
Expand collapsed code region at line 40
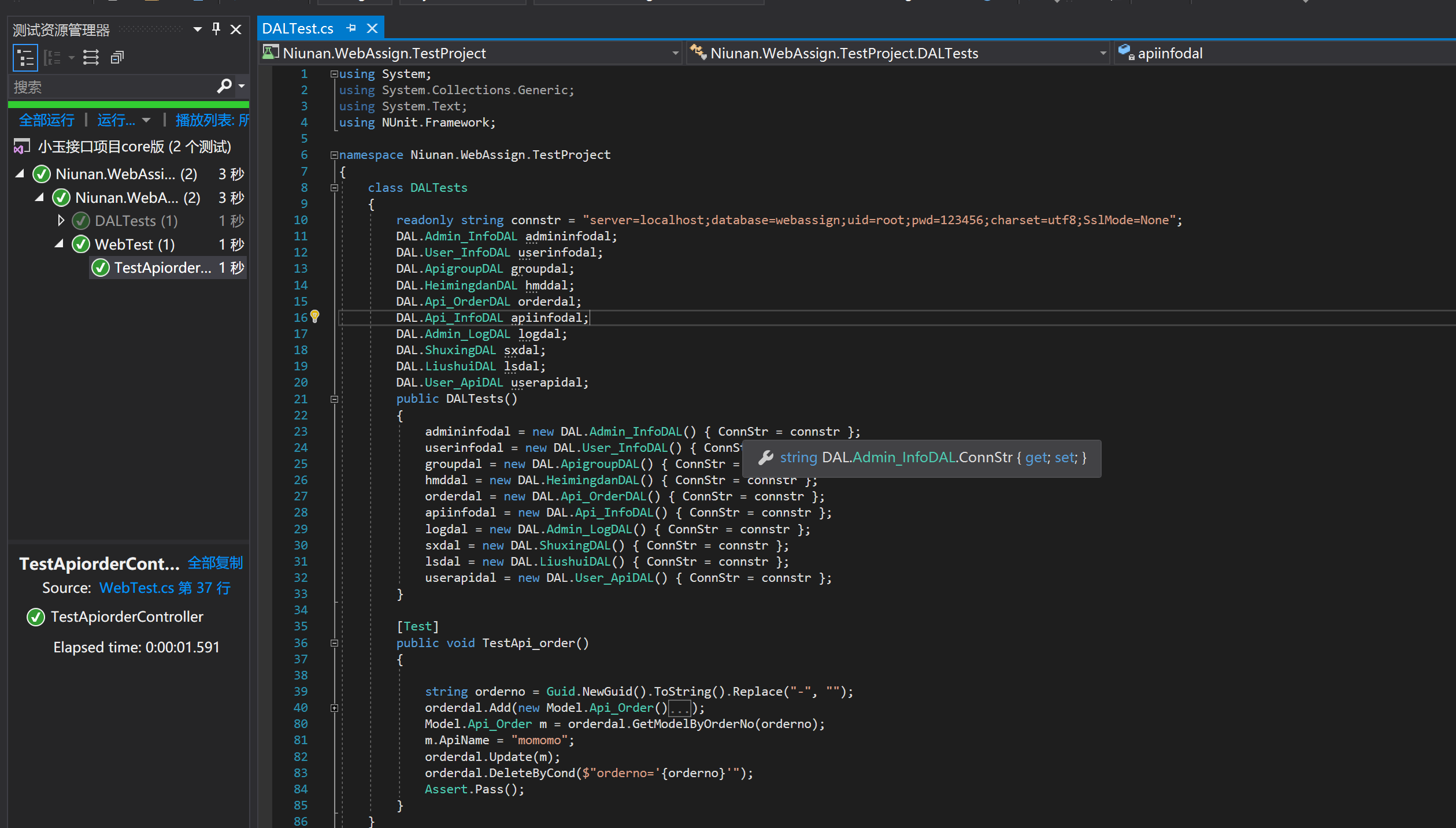coord(334,708)
